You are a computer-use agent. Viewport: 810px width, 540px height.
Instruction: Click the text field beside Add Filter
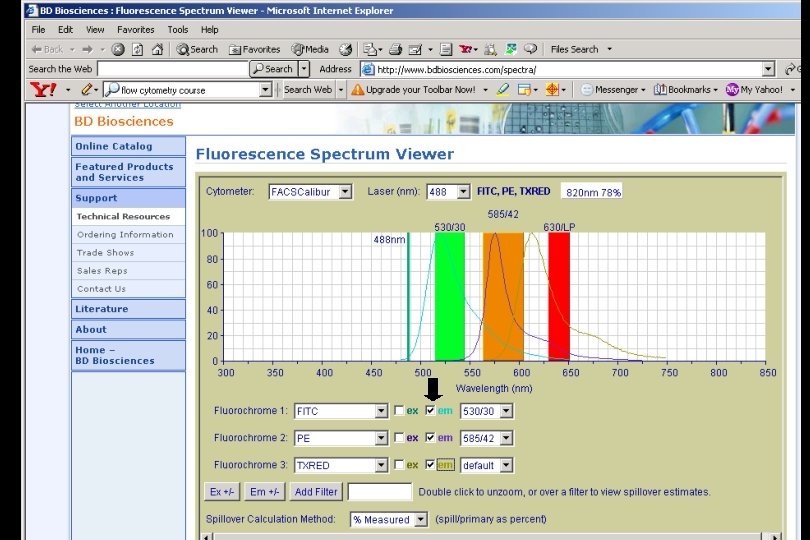click(380, 492)
